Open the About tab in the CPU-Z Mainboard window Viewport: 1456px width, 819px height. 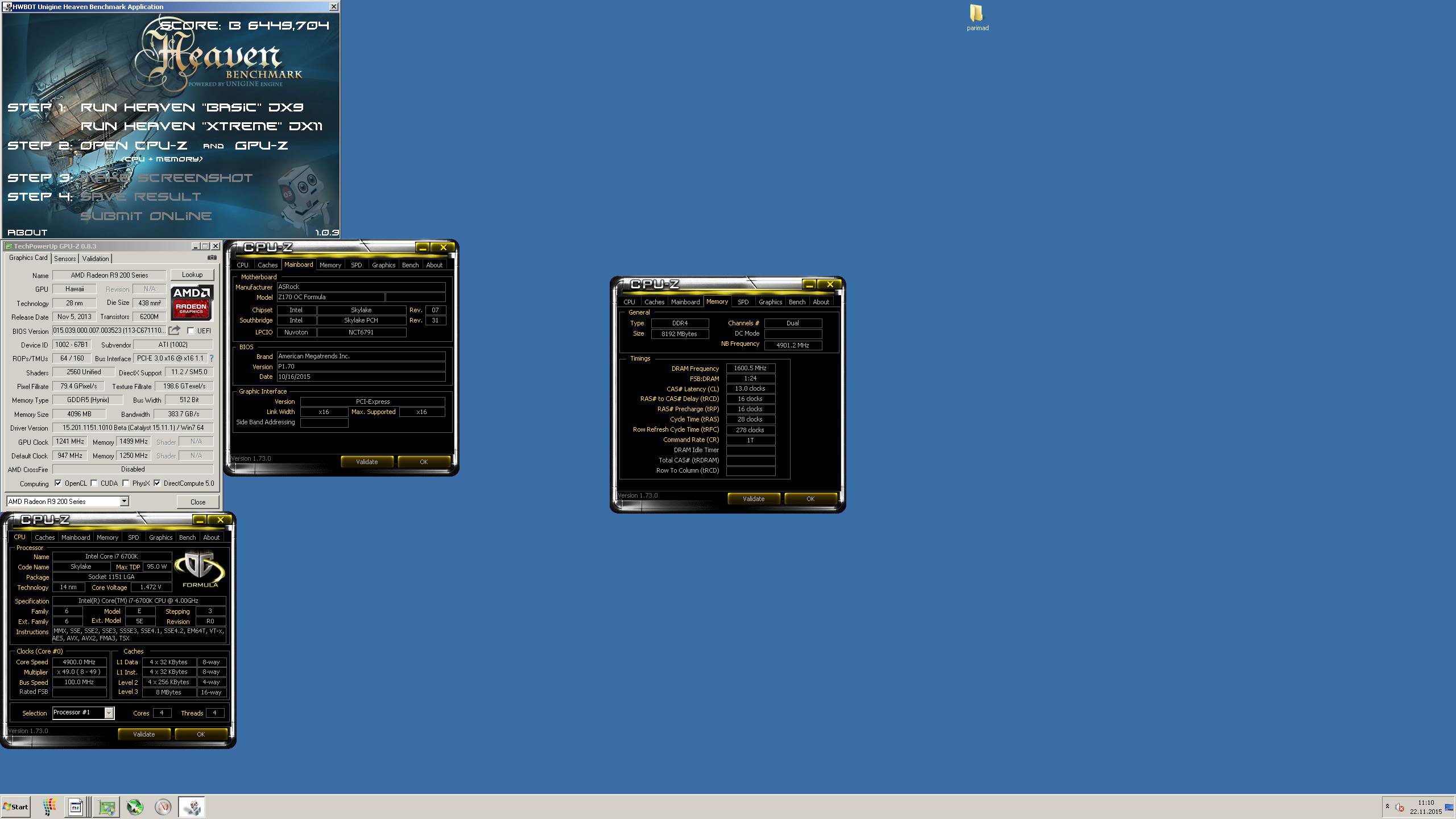(x=434, y=265)
